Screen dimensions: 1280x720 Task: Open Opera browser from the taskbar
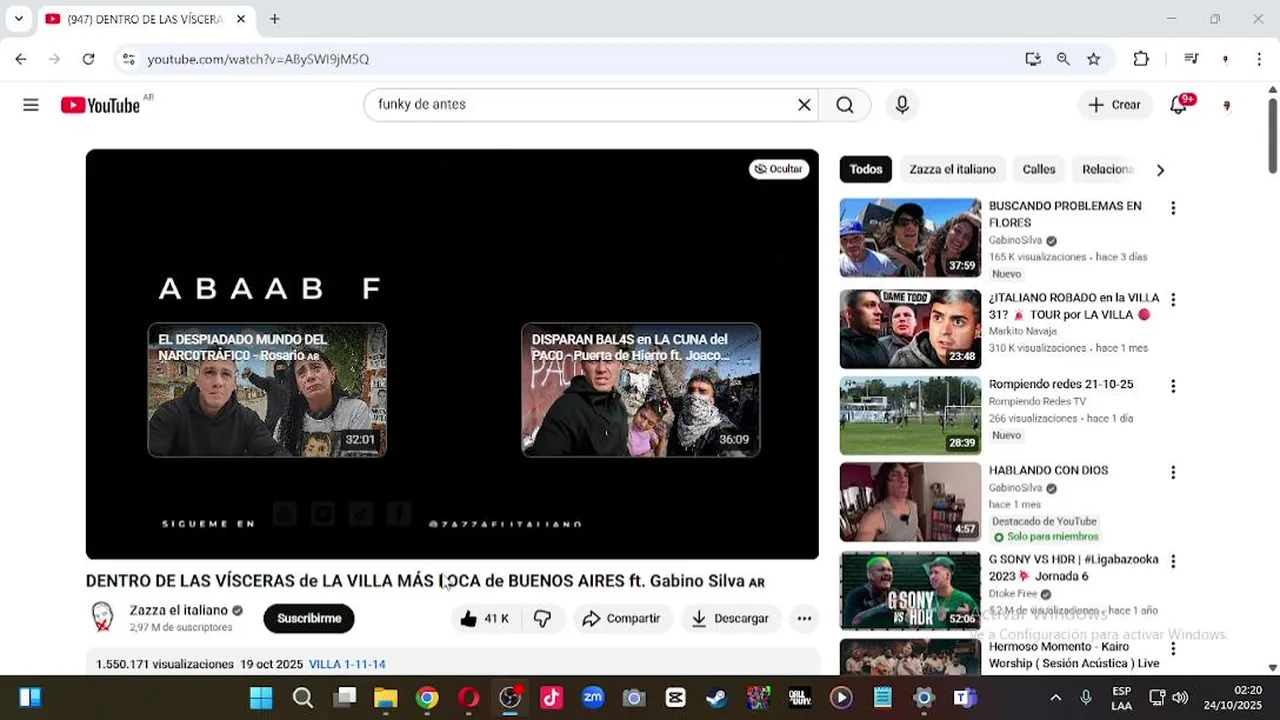(468, 698)
